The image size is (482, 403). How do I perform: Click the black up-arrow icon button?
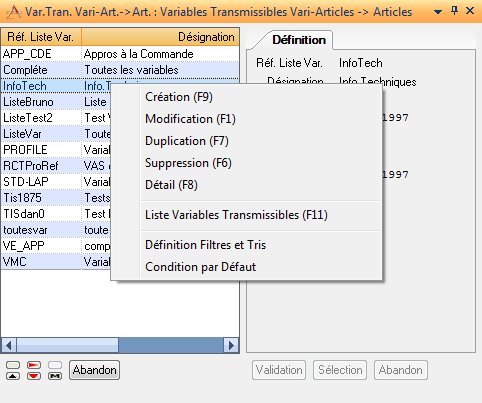point(13,376)
